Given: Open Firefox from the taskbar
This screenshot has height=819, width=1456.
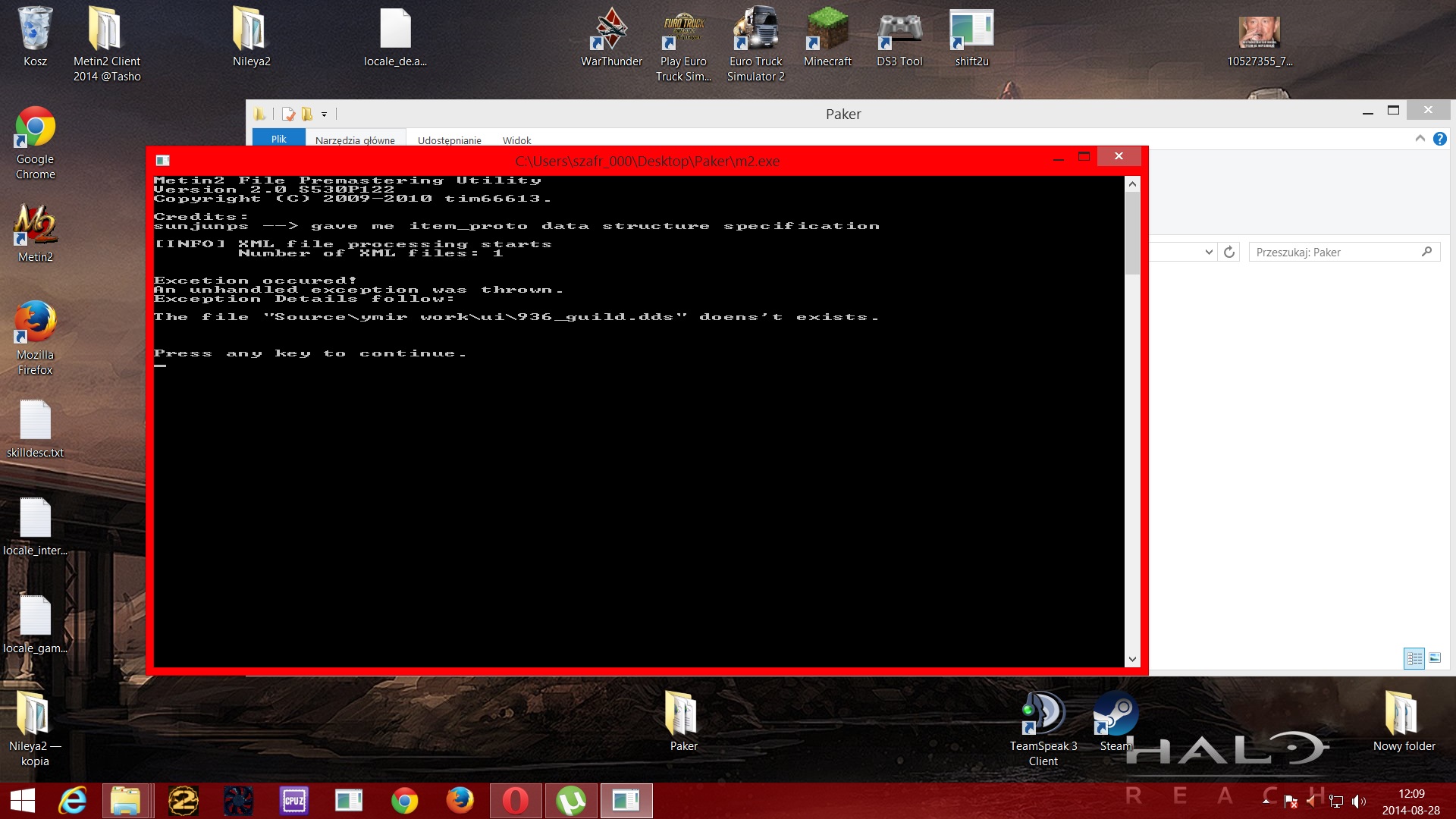Looking at the screenshot, I should pos(460,801).
